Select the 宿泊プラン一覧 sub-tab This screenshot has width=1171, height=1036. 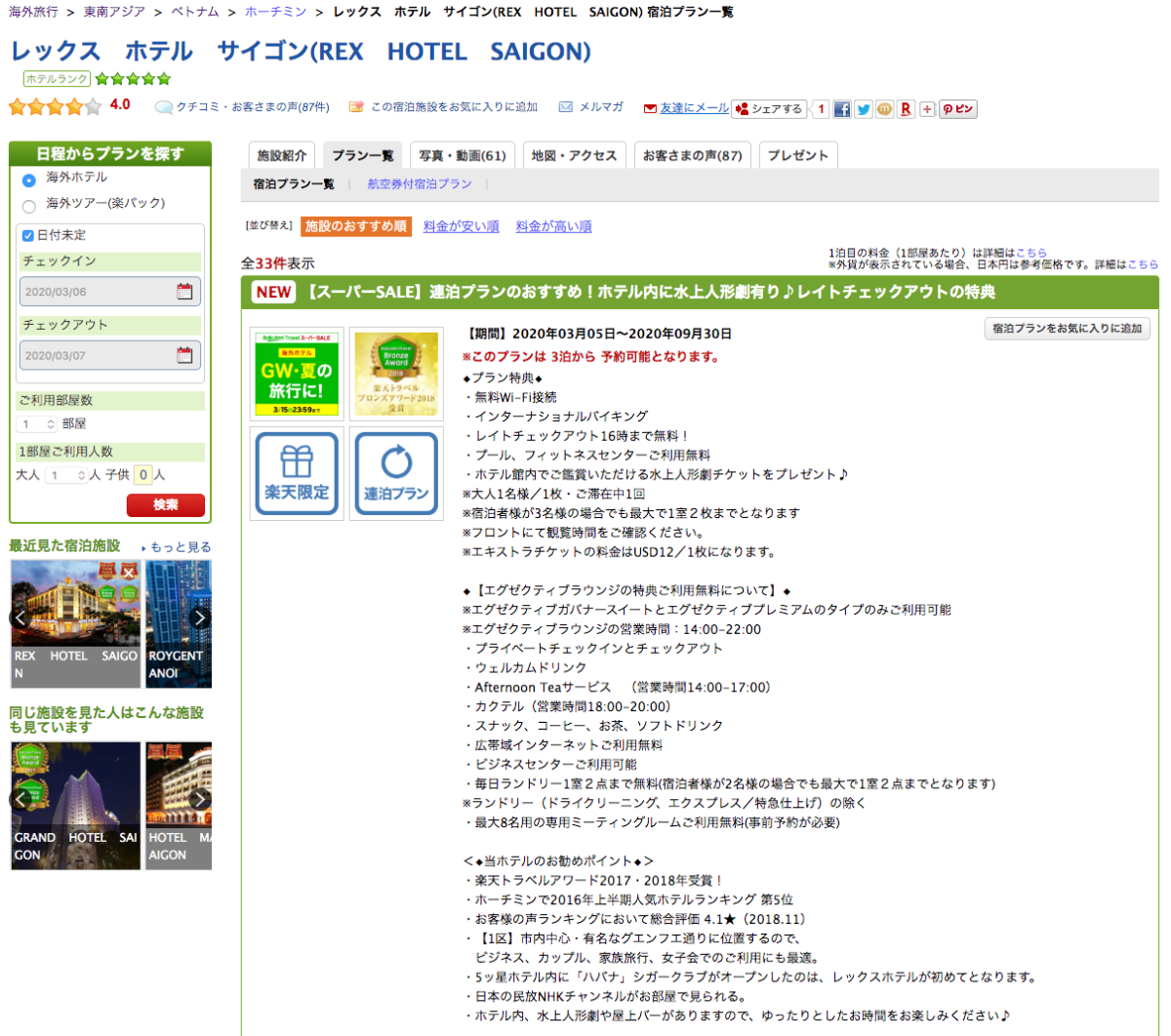click(294, 184)
